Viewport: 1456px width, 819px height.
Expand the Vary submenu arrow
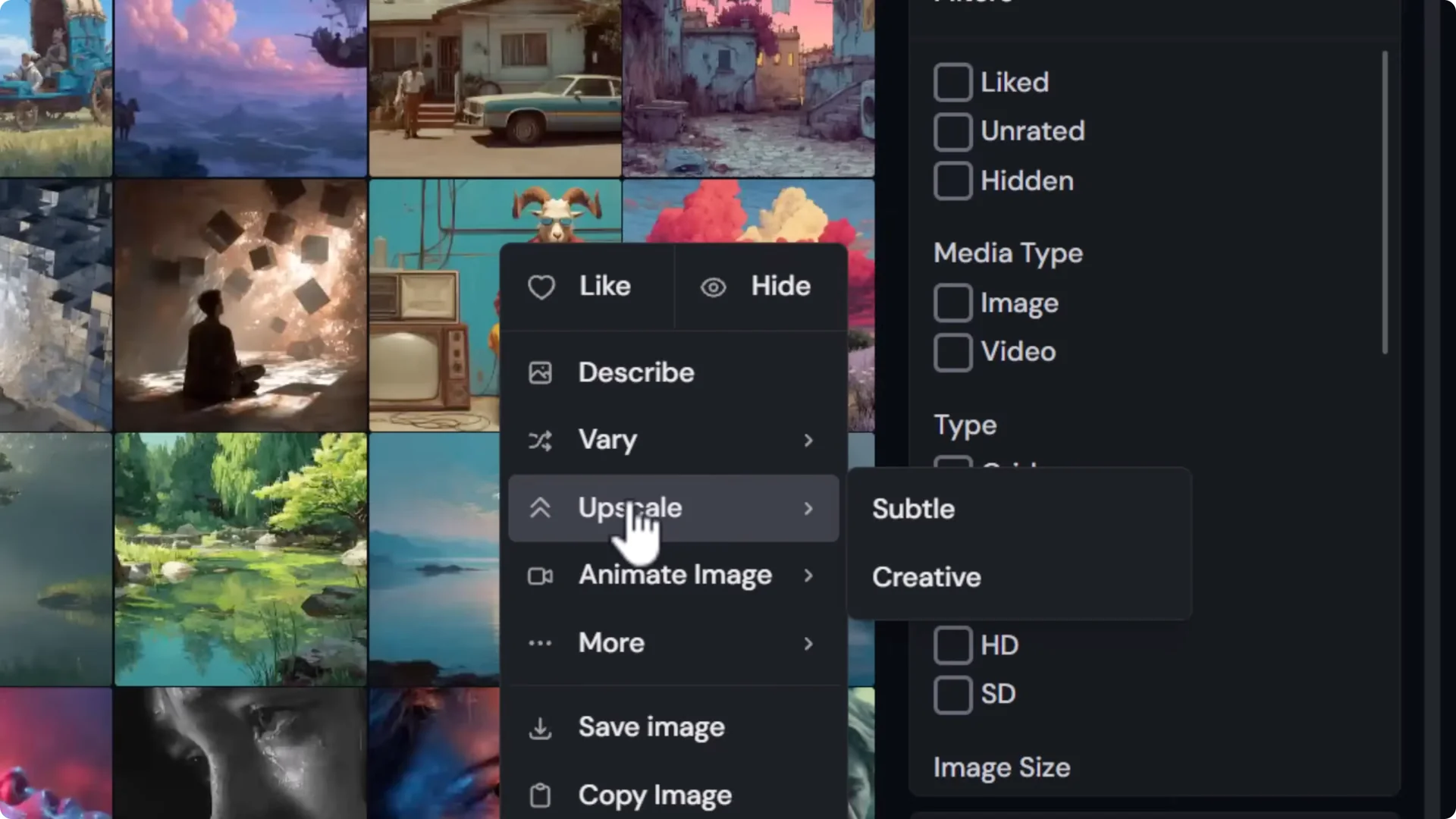pyautogui.click(x=808, y=441)
